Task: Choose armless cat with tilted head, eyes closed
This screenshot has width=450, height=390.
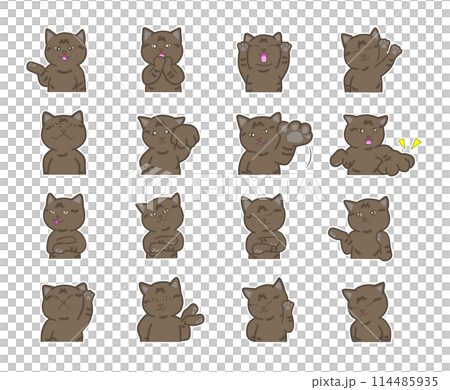Action: point(368,312)
